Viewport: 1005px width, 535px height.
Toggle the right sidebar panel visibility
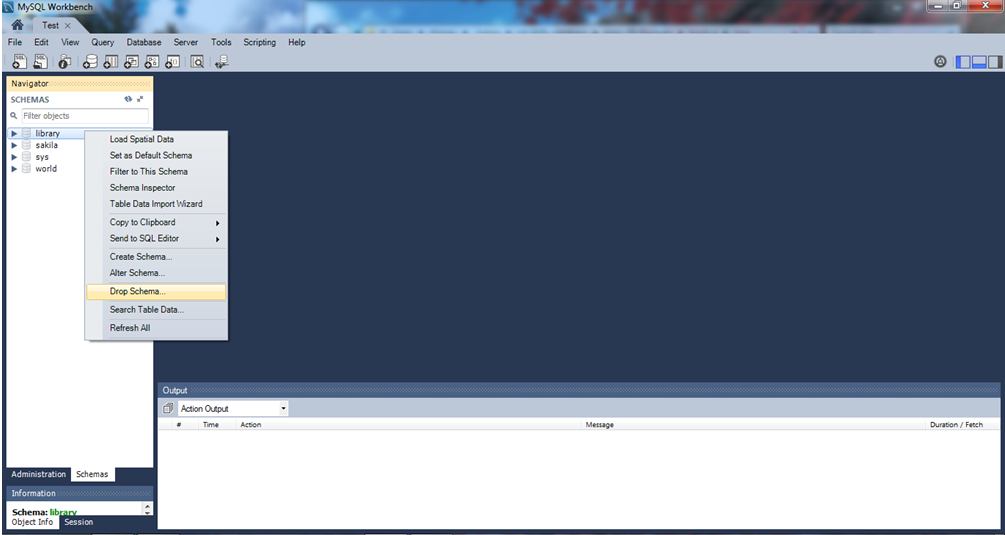coord(995,62)
